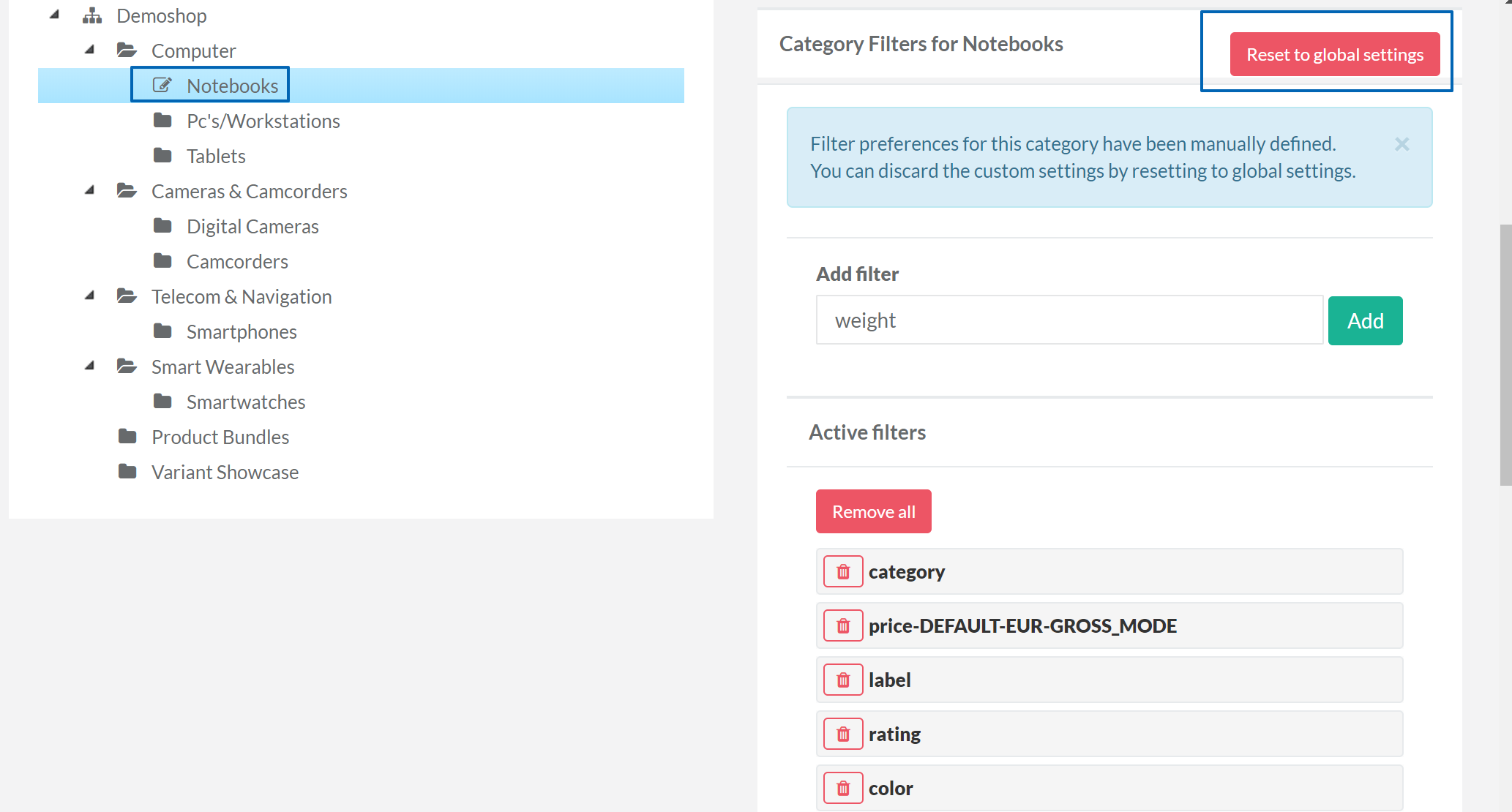
Task: Collapse the Computer category node
Action: click(x=89, y=50)
